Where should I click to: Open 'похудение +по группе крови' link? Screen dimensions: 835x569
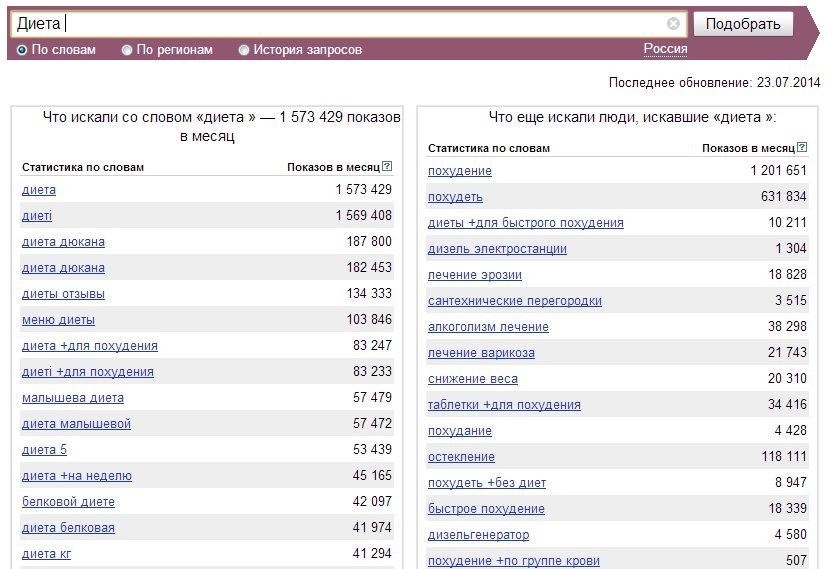tap(514, 561)
